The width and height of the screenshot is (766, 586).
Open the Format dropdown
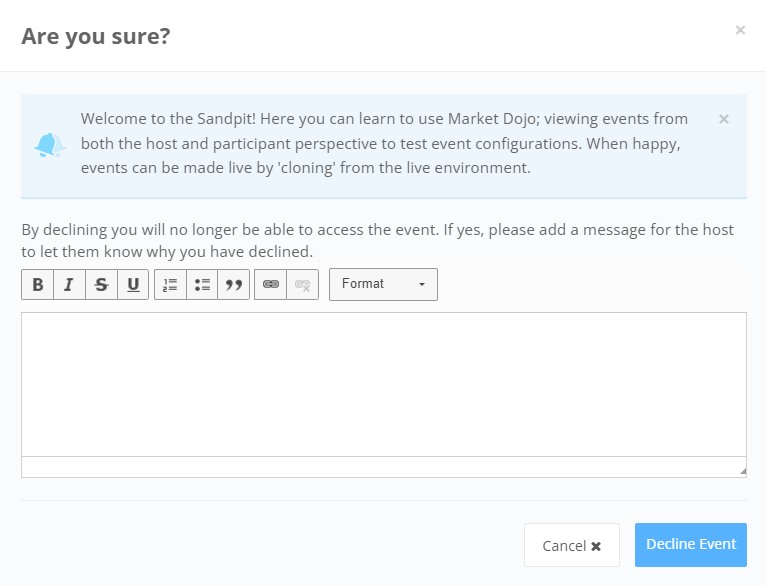tap(383, 284)
